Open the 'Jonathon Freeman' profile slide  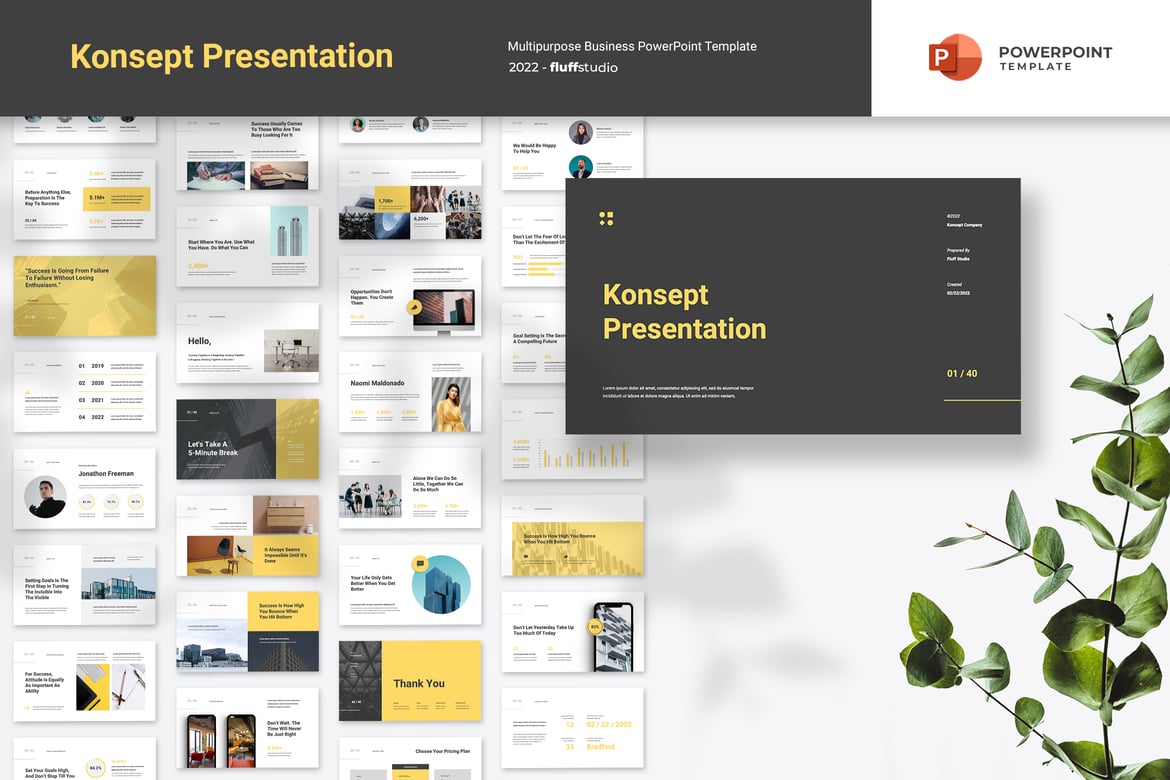(84, 488)
